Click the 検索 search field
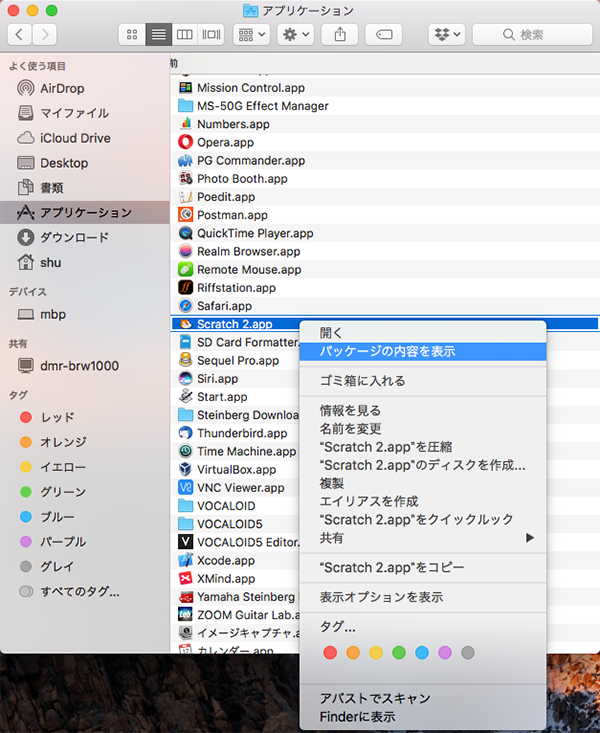Viewport: 600px width, 733px height. [x=532, y=35]
